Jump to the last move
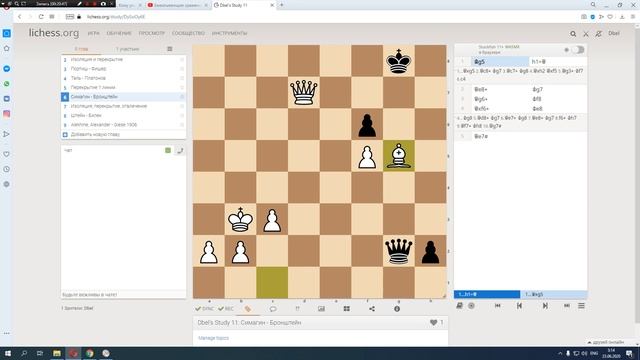The image size is (640, 360). 567,305
